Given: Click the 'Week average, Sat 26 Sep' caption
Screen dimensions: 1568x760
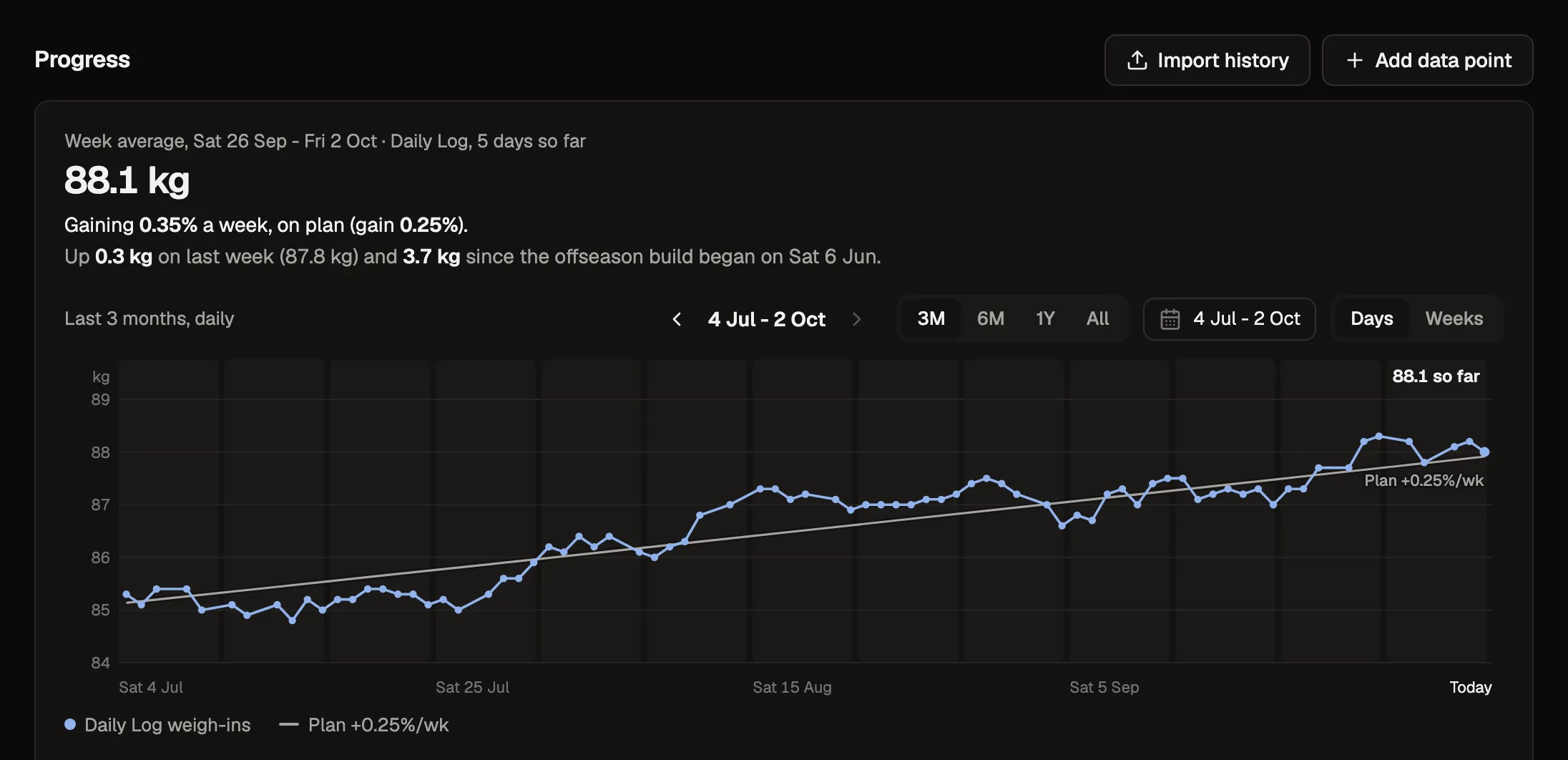Looking at the screenshot, I should pyautogui.click(x=325, y=141).
